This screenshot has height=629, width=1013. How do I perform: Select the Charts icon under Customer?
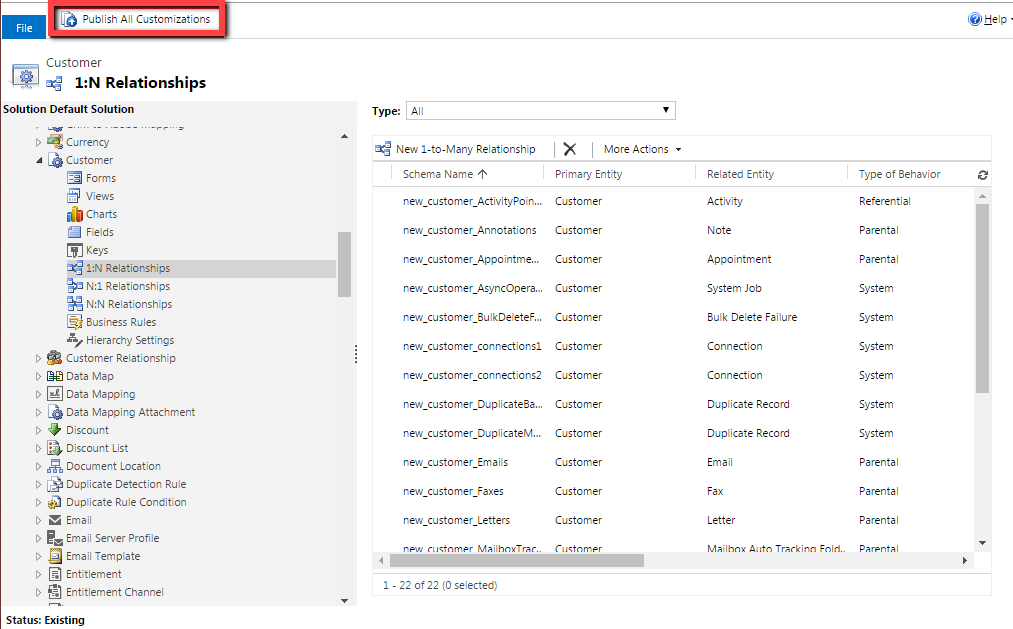tap(75, 213)
